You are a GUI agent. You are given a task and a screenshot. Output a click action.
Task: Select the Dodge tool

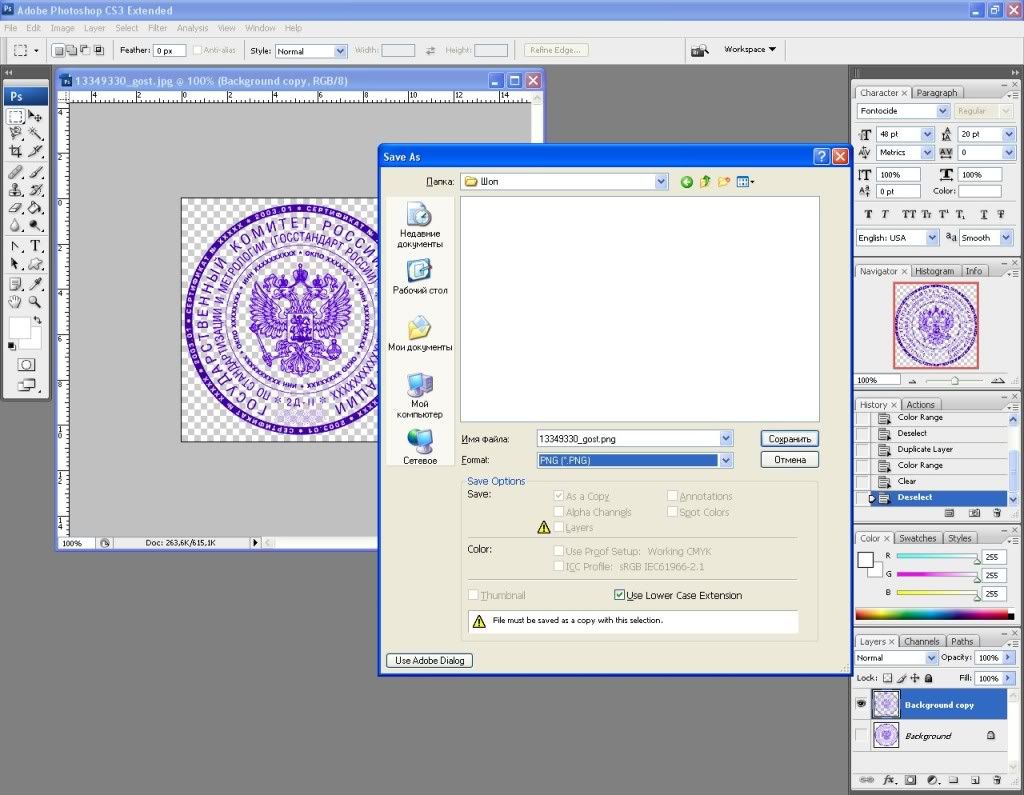[35, 225]
